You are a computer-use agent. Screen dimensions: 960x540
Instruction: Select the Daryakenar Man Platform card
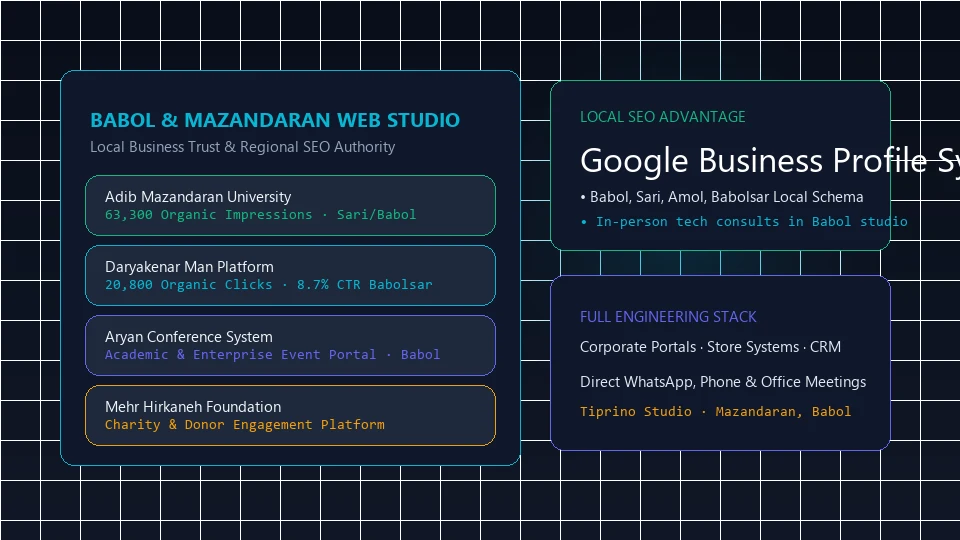point(290,276)
